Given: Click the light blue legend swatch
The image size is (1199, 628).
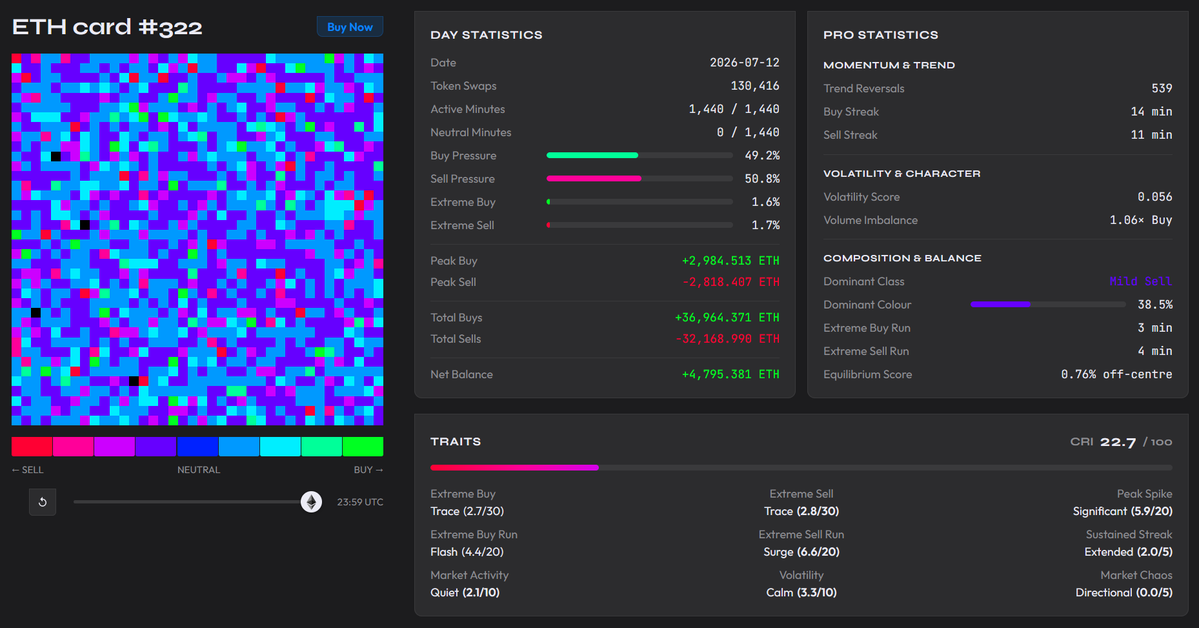Looking at the screenshot, I should [239, 447].
